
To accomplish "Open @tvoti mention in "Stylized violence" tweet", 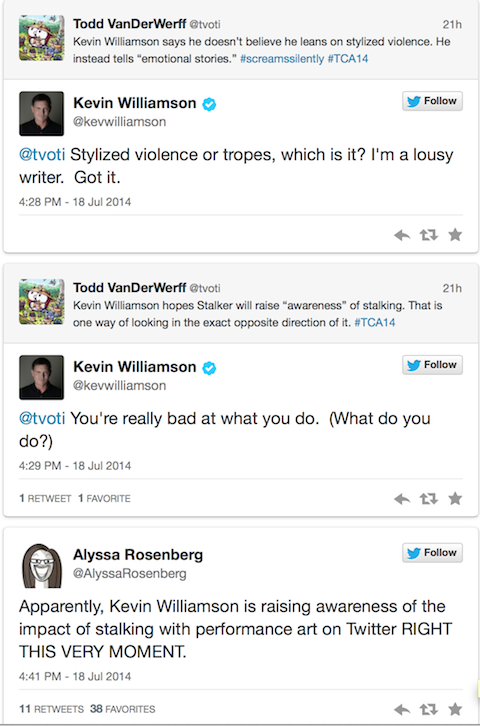I will [x=42, y=155].
